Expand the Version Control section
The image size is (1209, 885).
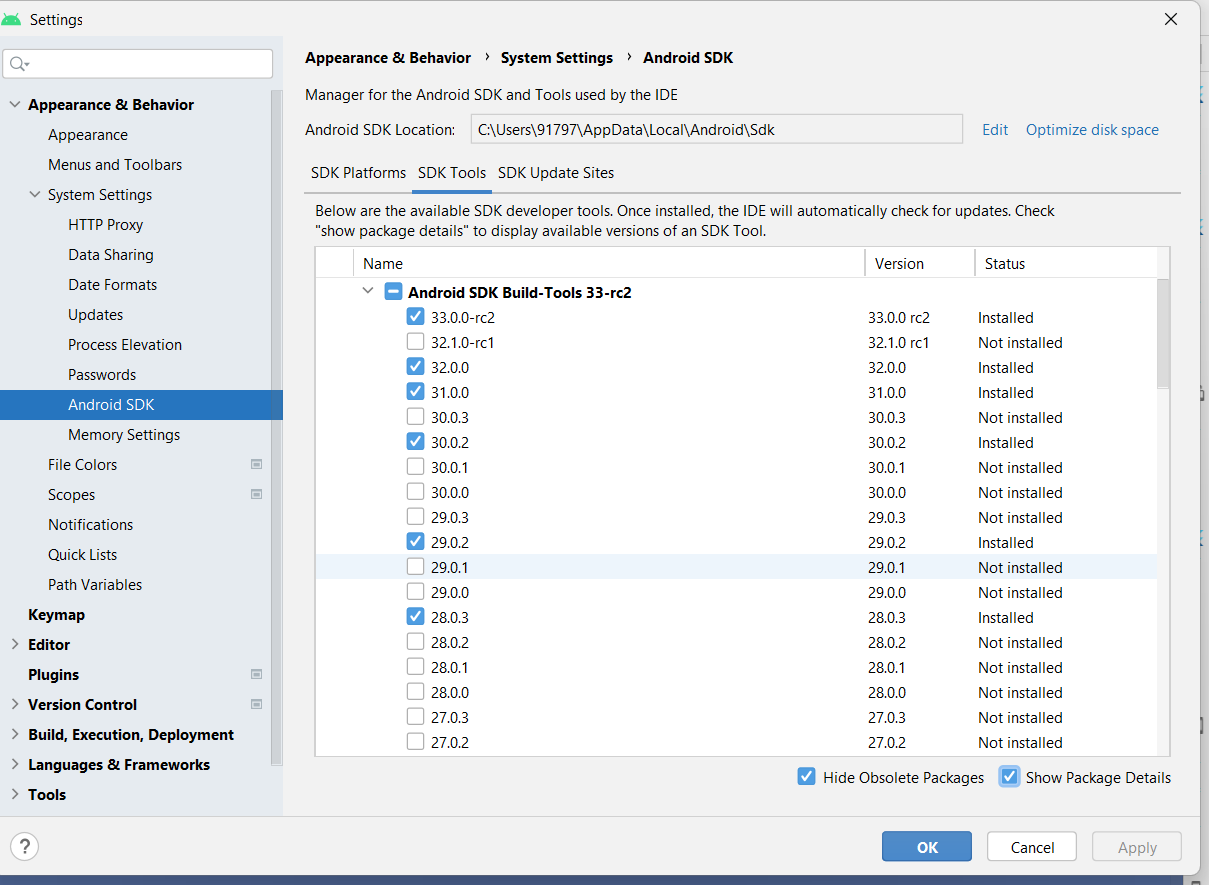[x=14, y=704]
